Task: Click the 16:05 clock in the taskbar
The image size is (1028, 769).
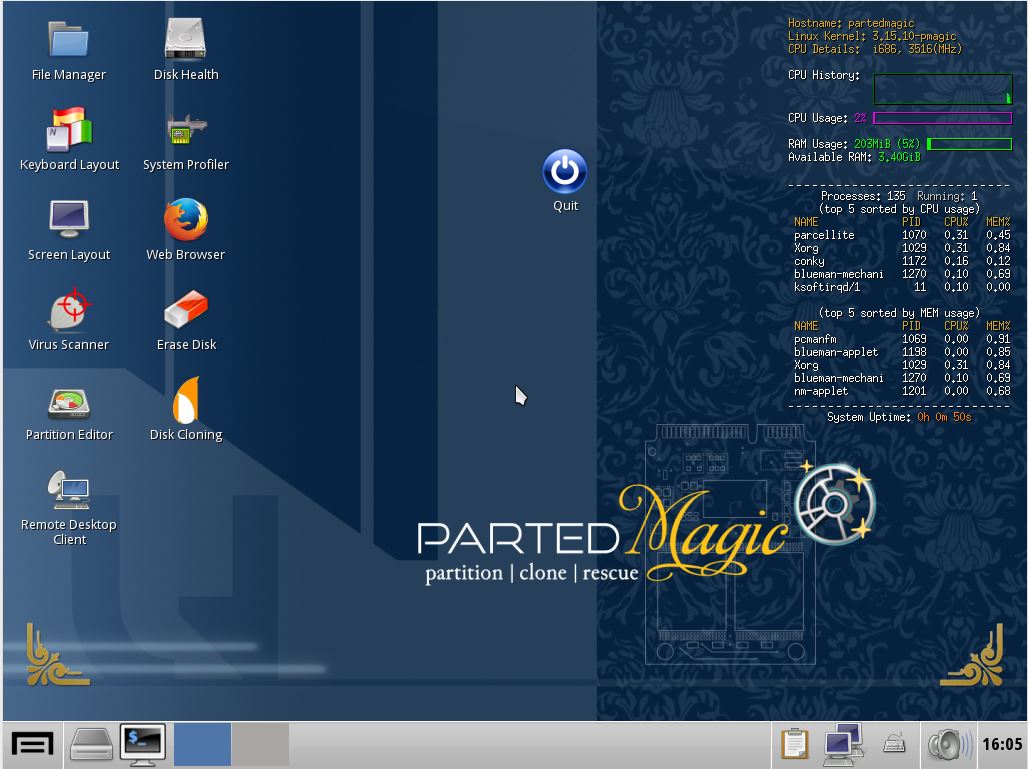Action: click(x=1002, y=745)
